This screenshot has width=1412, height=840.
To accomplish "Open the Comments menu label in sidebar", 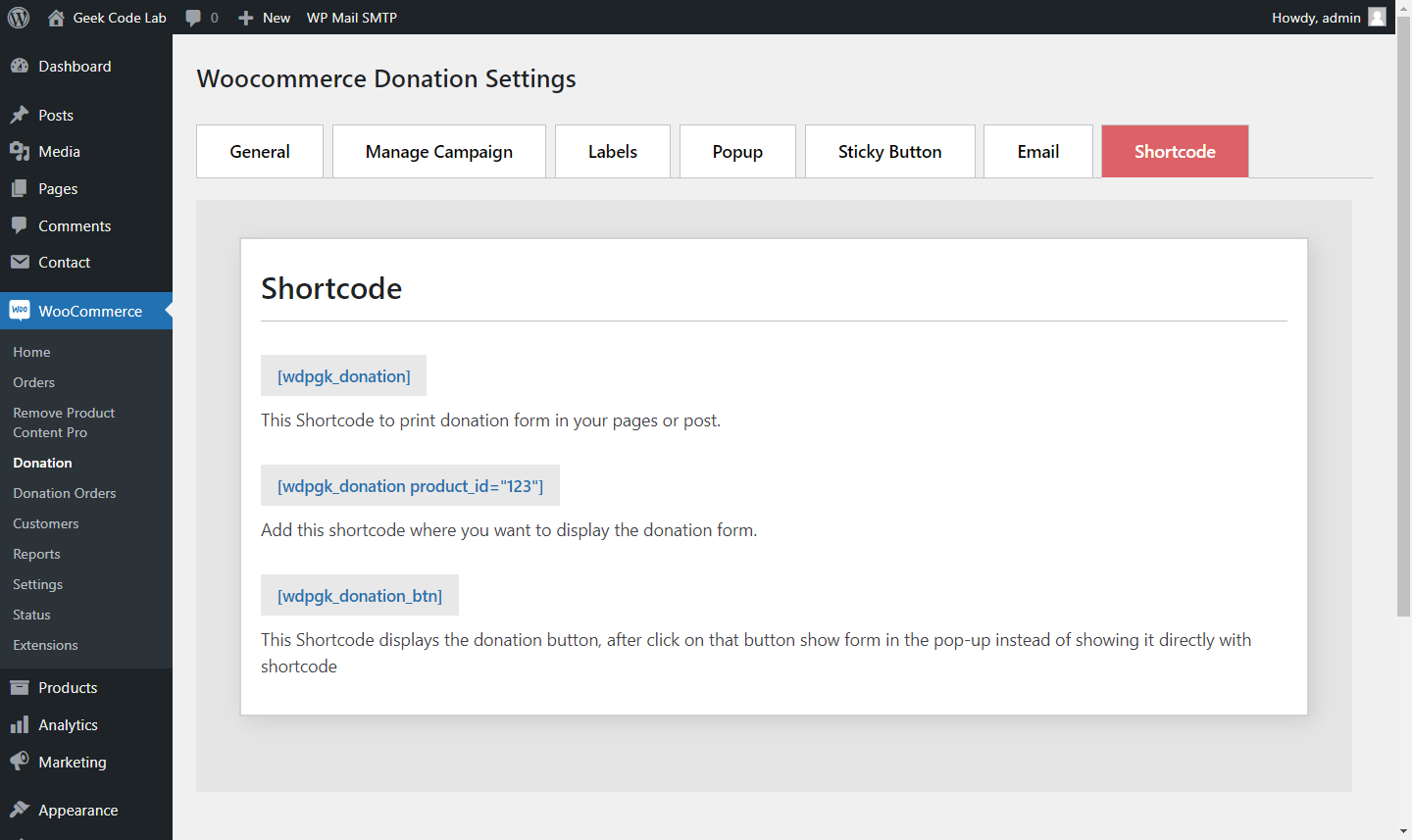I will click(x=75, y=225).
